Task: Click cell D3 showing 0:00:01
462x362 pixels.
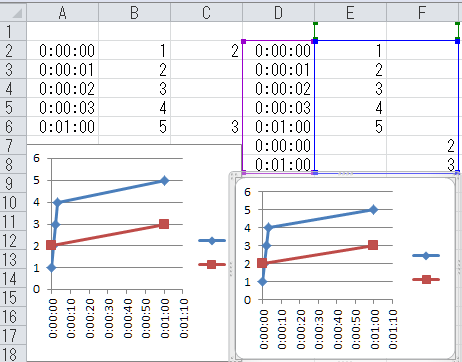Action: click(279, 69)
